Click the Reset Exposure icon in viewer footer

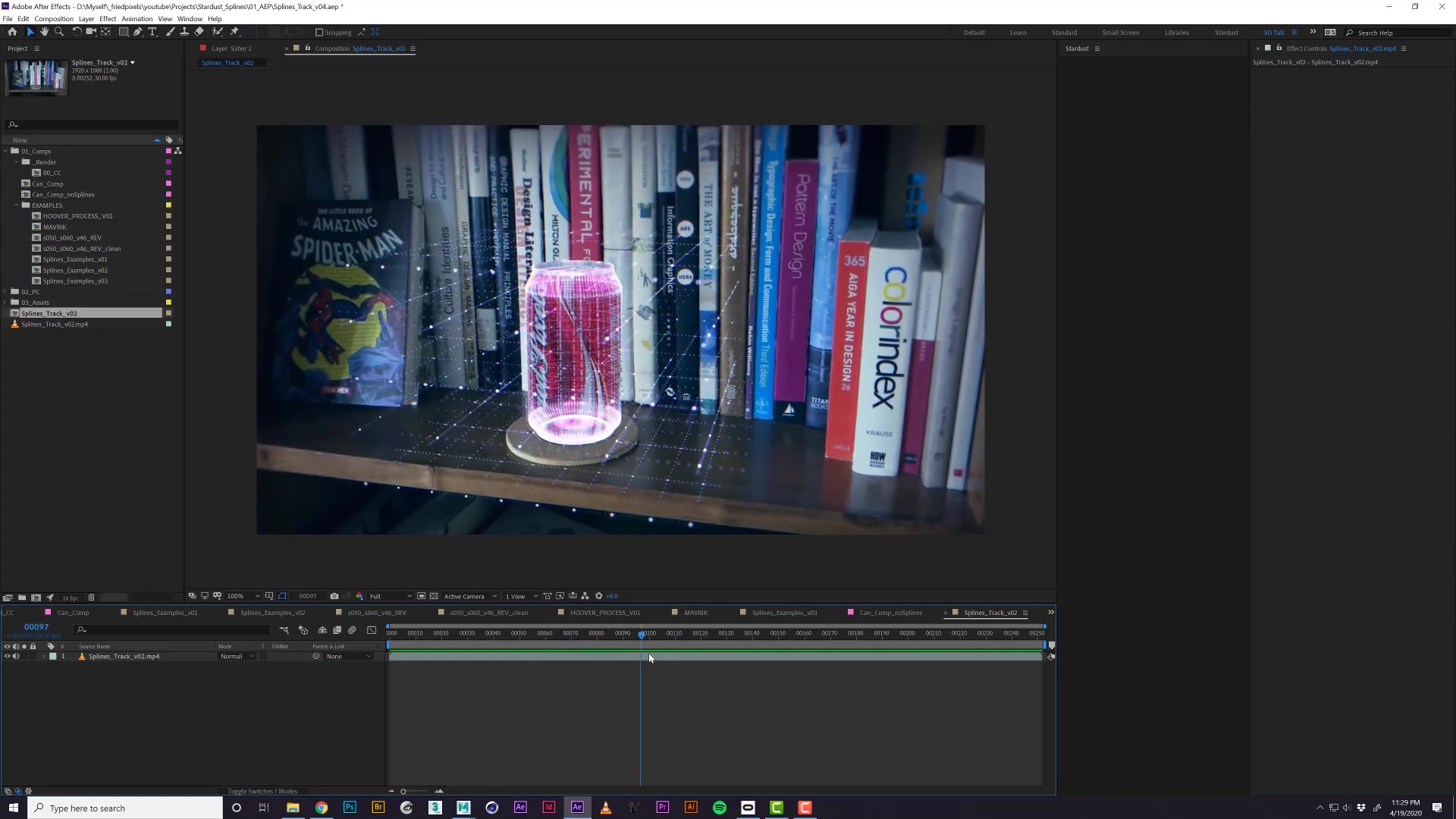point(599,596)
